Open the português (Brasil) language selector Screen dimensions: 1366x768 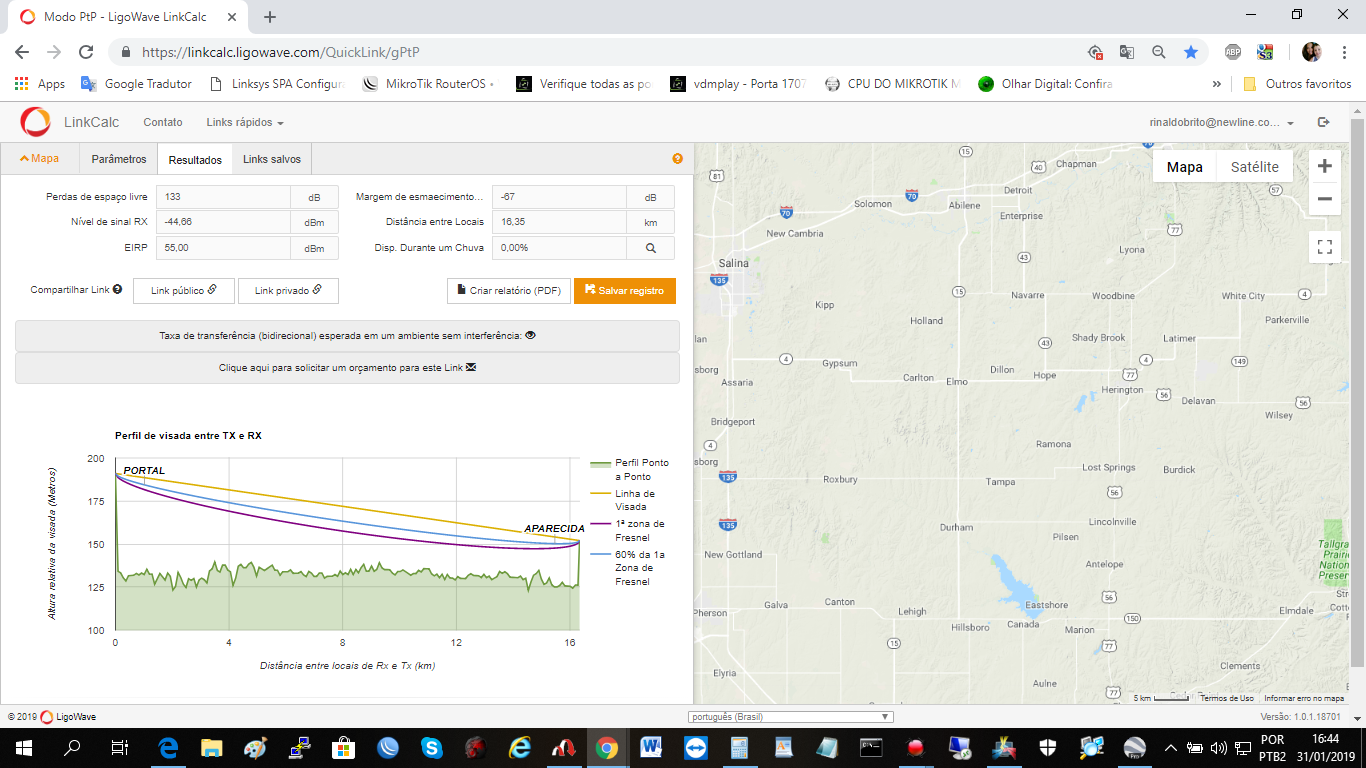[790, 717]
